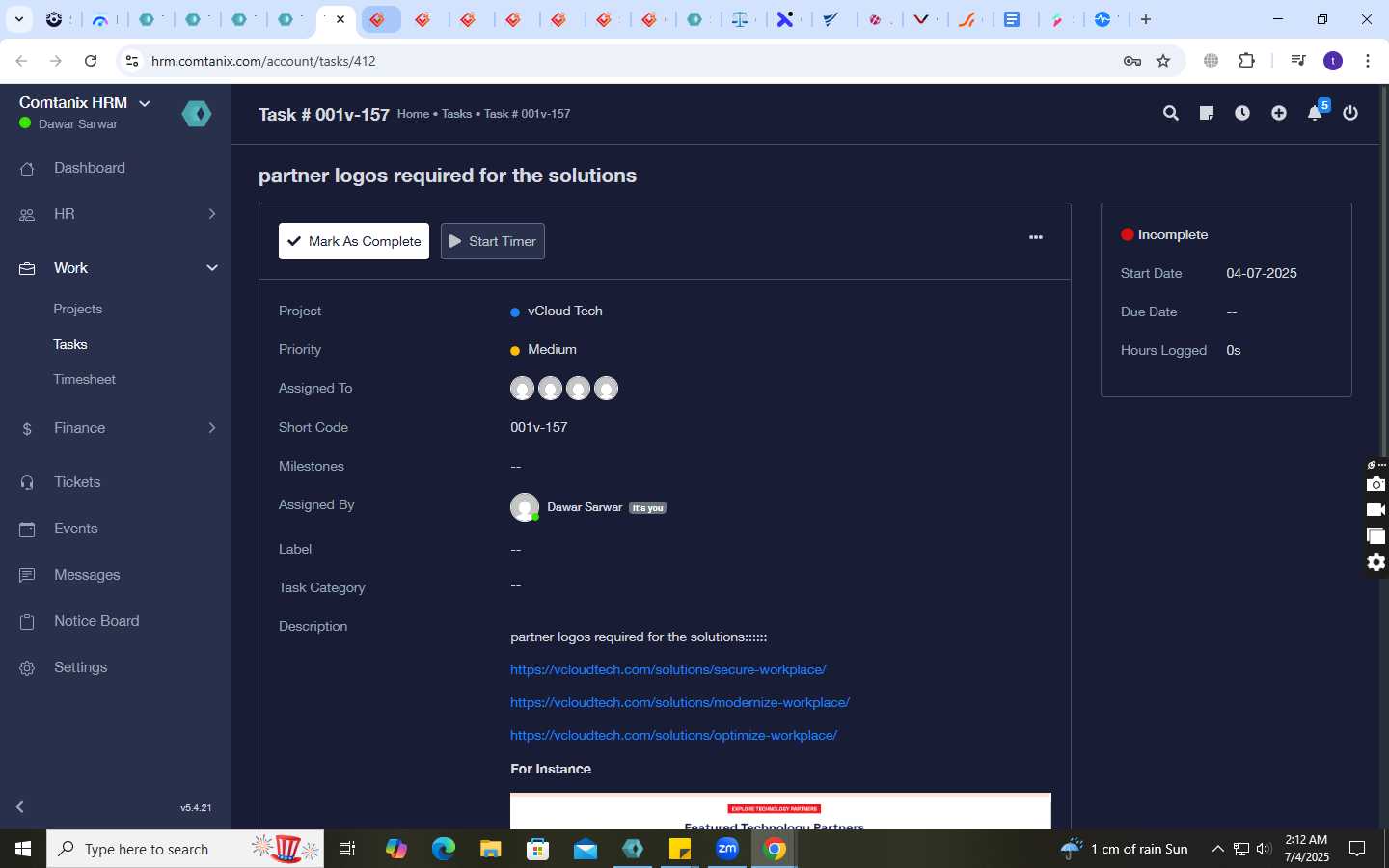Image resolution: width=1389 pixels, height=868 pixels.
Task: Click last assigned user avatar
Action: pyautogui.click(x=606, y=389)
